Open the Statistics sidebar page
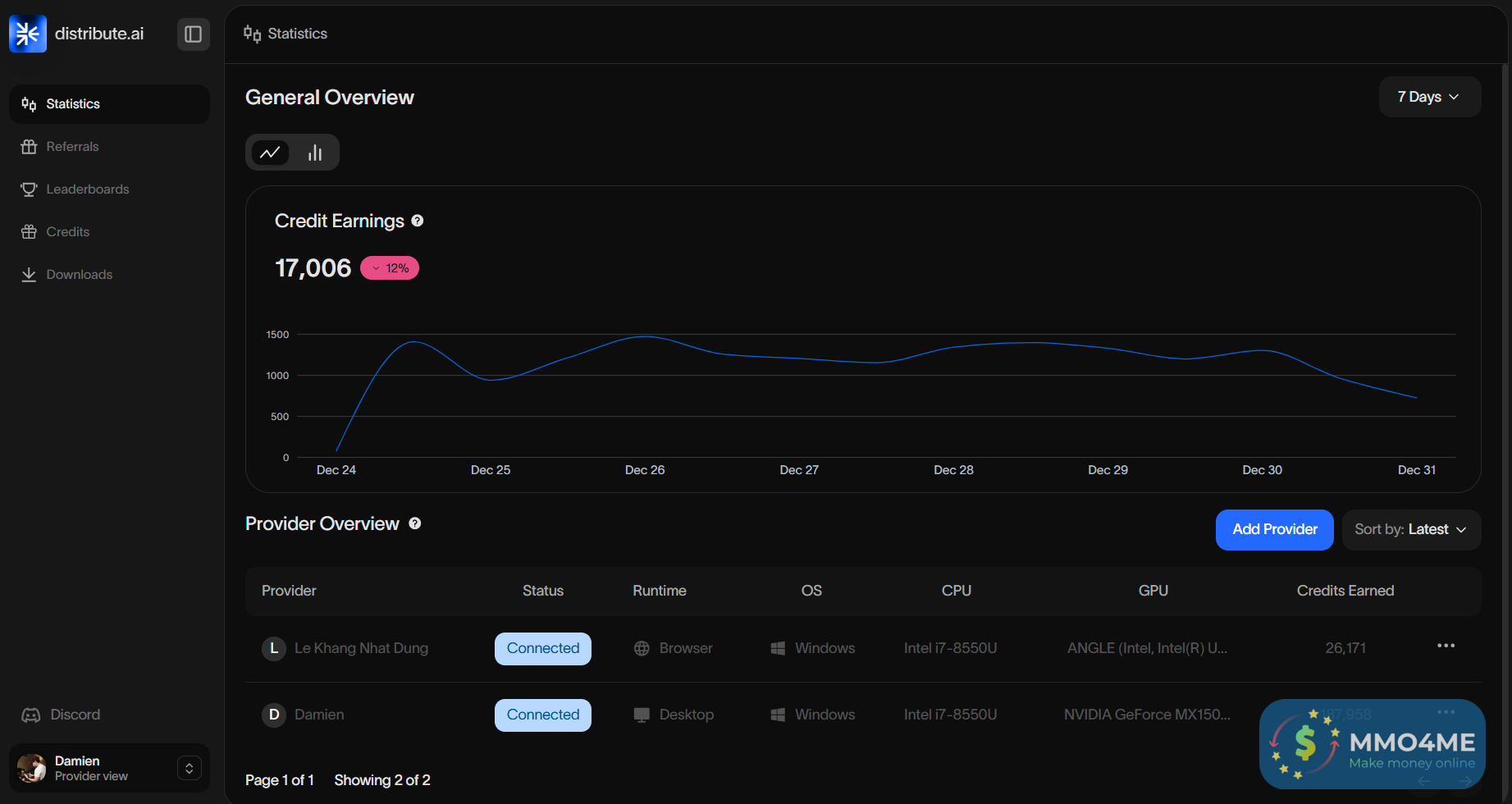 tap(109, 104)
